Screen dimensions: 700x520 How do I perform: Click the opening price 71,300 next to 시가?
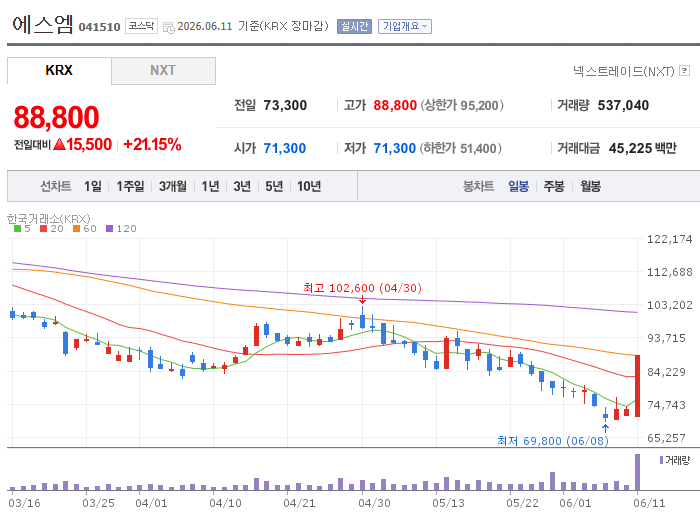[x=284, y=148]
